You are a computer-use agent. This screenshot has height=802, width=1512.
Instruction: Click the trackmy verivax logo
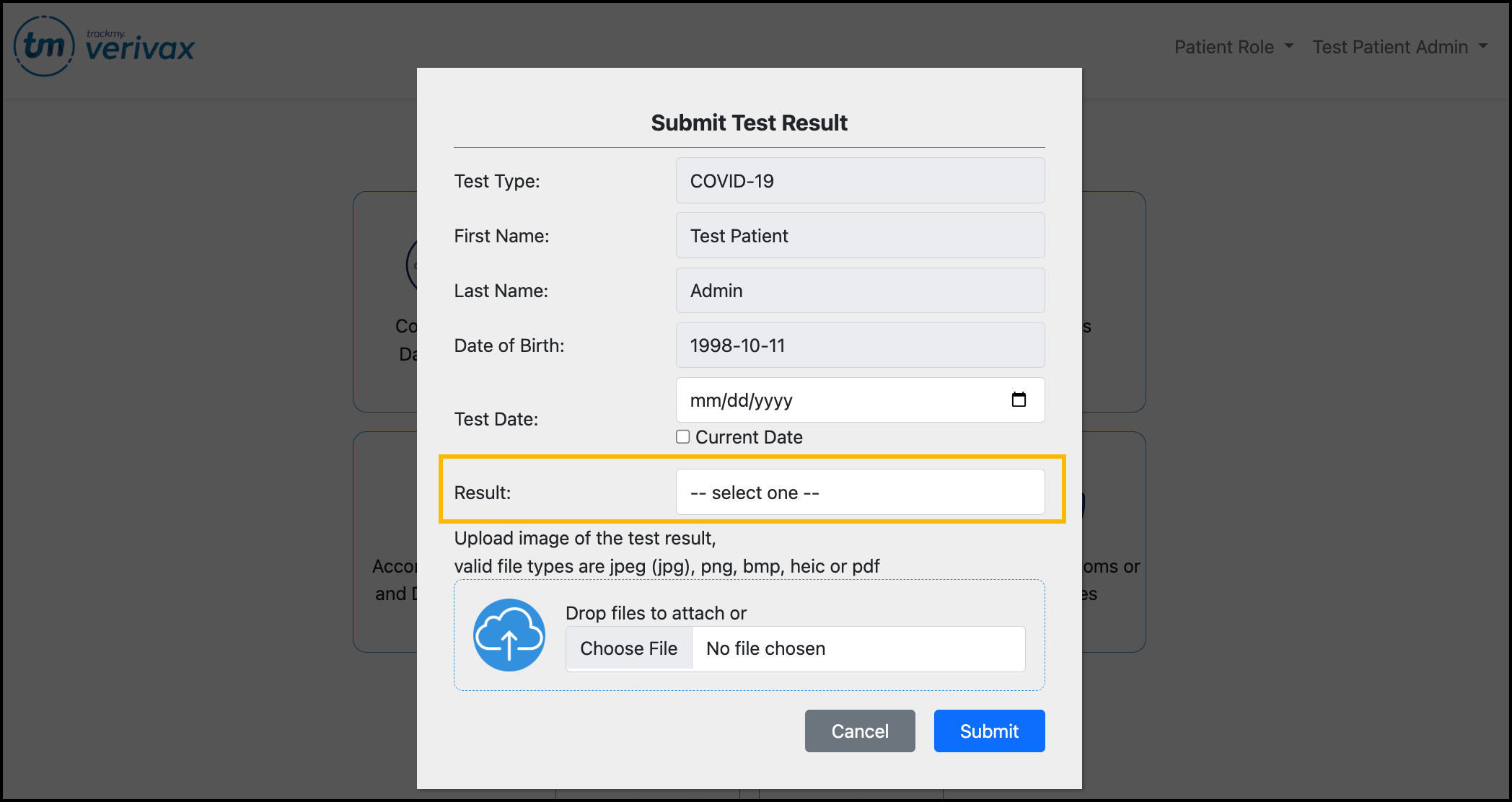pos(105,47)
